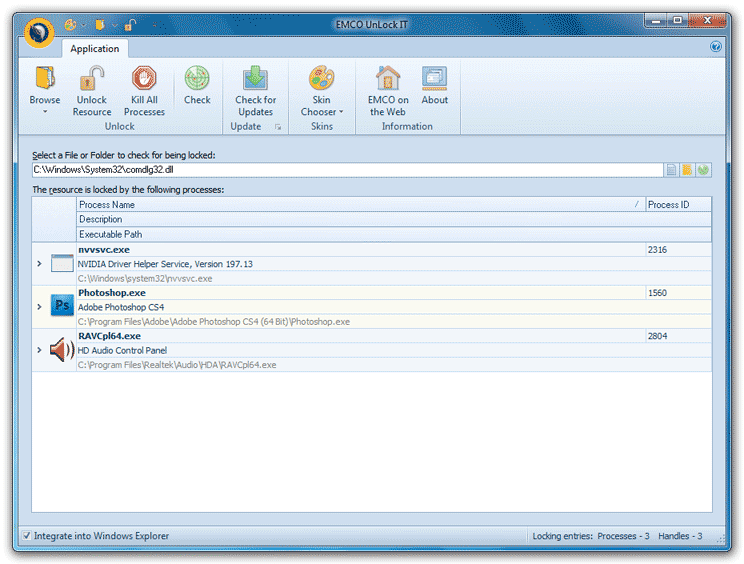The image size is (744, 564).
Task: Open the Browse button dropdown arrow in ribbon
Action: point(45,112)
